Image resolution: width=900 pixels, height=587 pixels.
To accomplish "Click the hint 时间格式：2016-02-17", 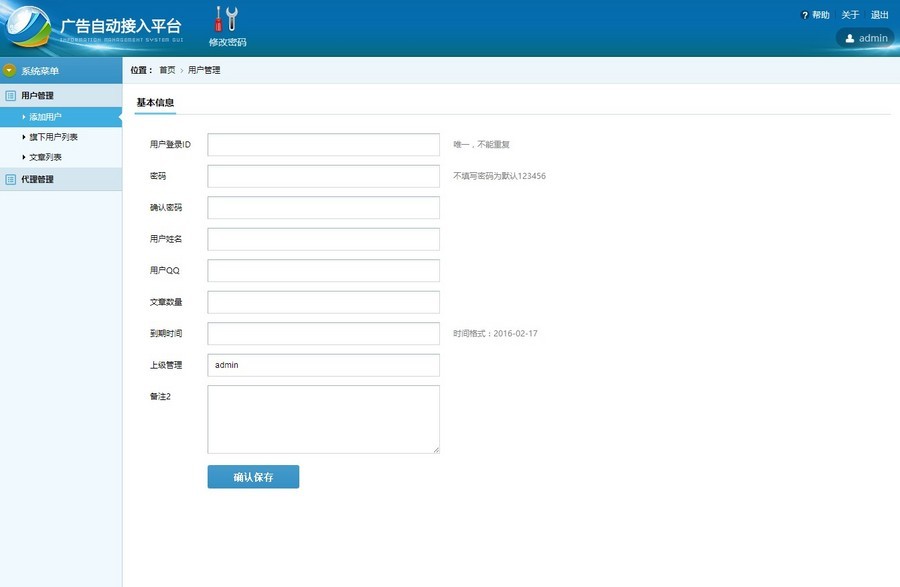I will pyautogui.click(x=495, y=333).
